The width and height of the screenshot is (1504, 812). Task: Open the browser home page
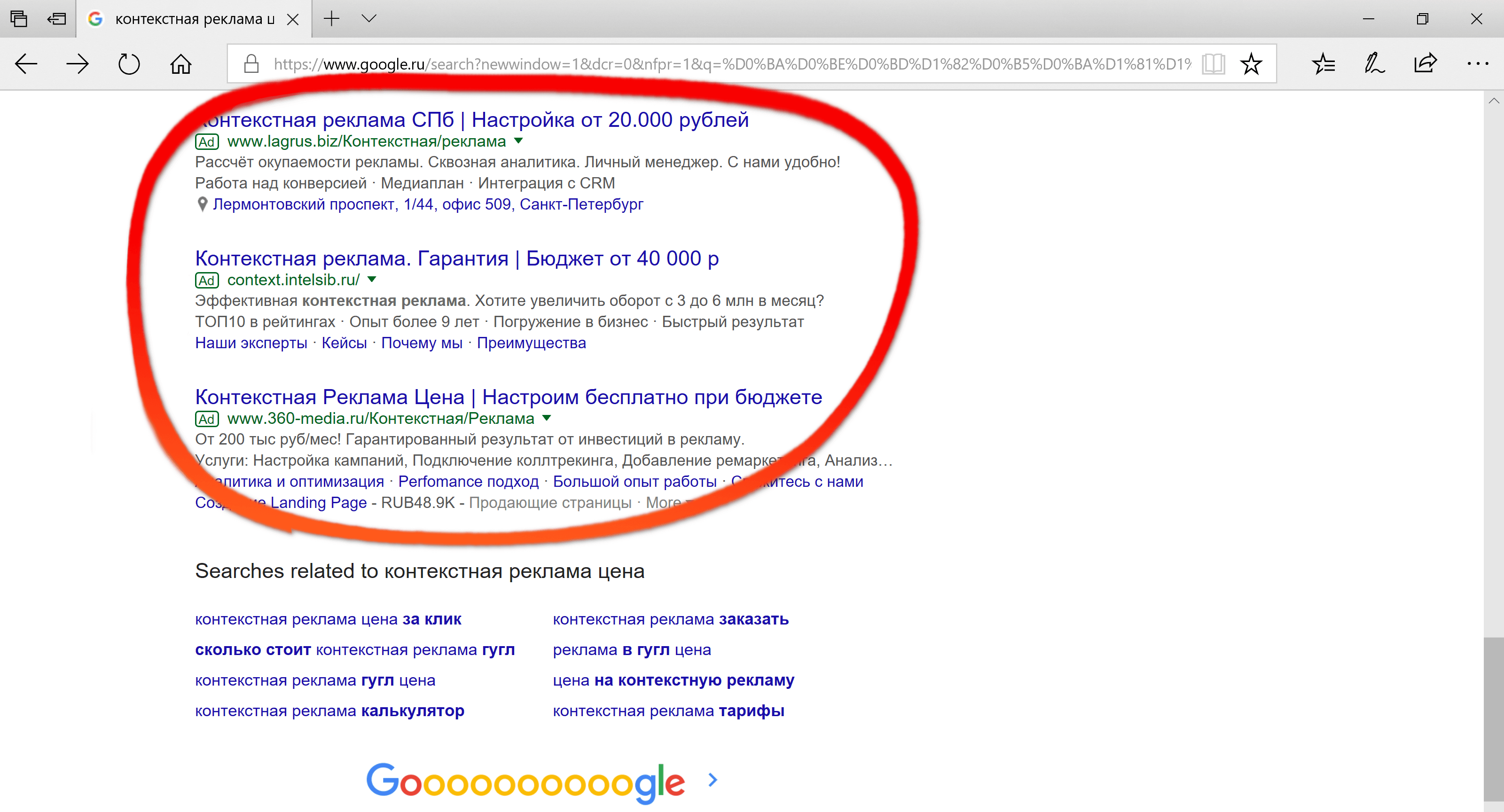[x=180, y=63]
